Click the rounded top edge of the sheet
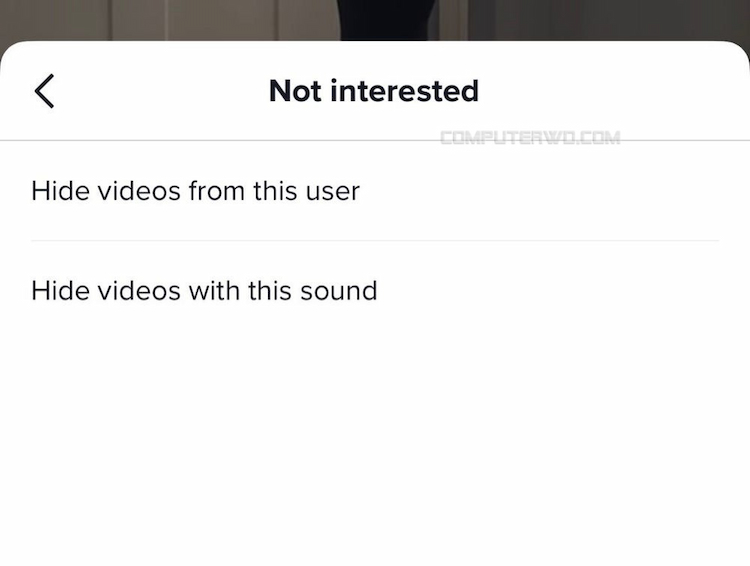 click(x=375, y=43)
